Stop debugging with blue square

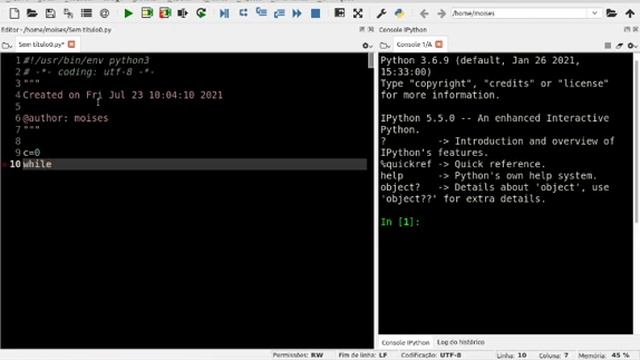click(x=315, y=13)
